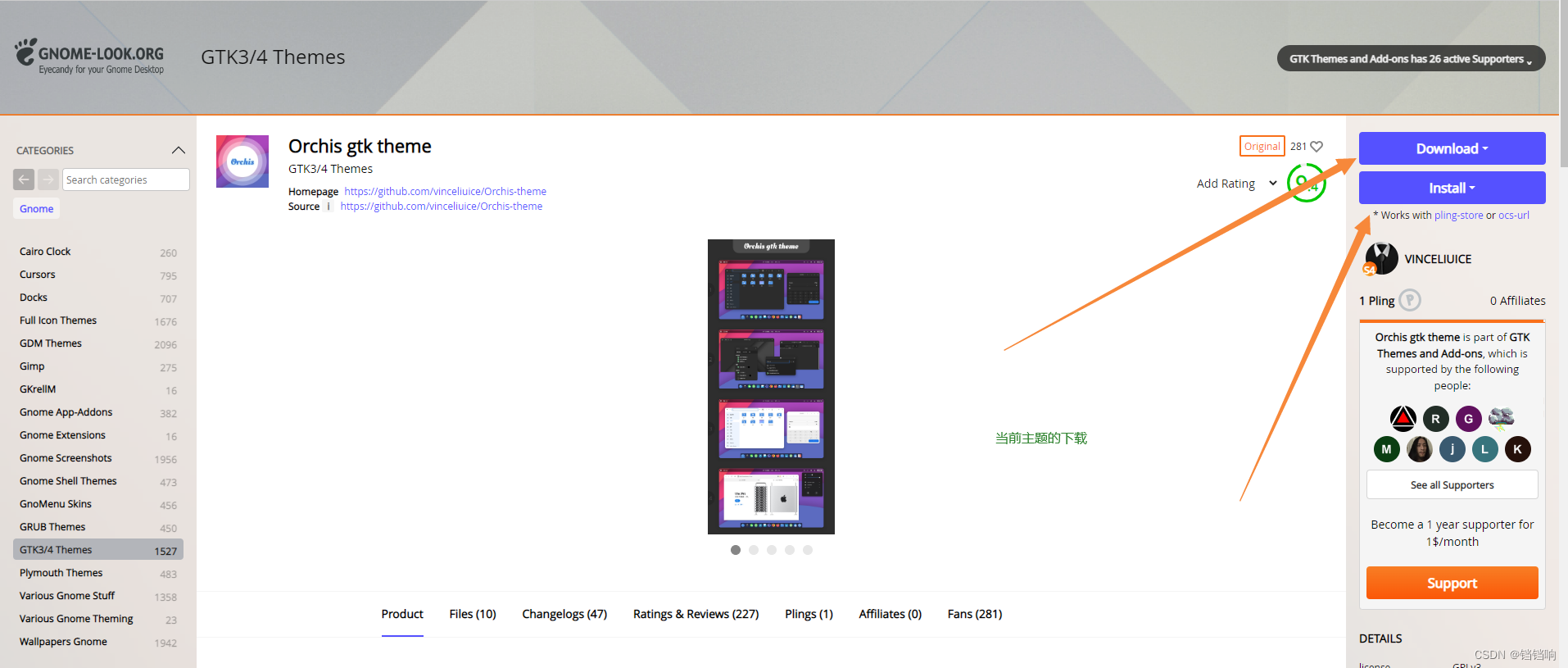Select Full Icon Themes category
The image size is (1568, 668).
[58, 320]
